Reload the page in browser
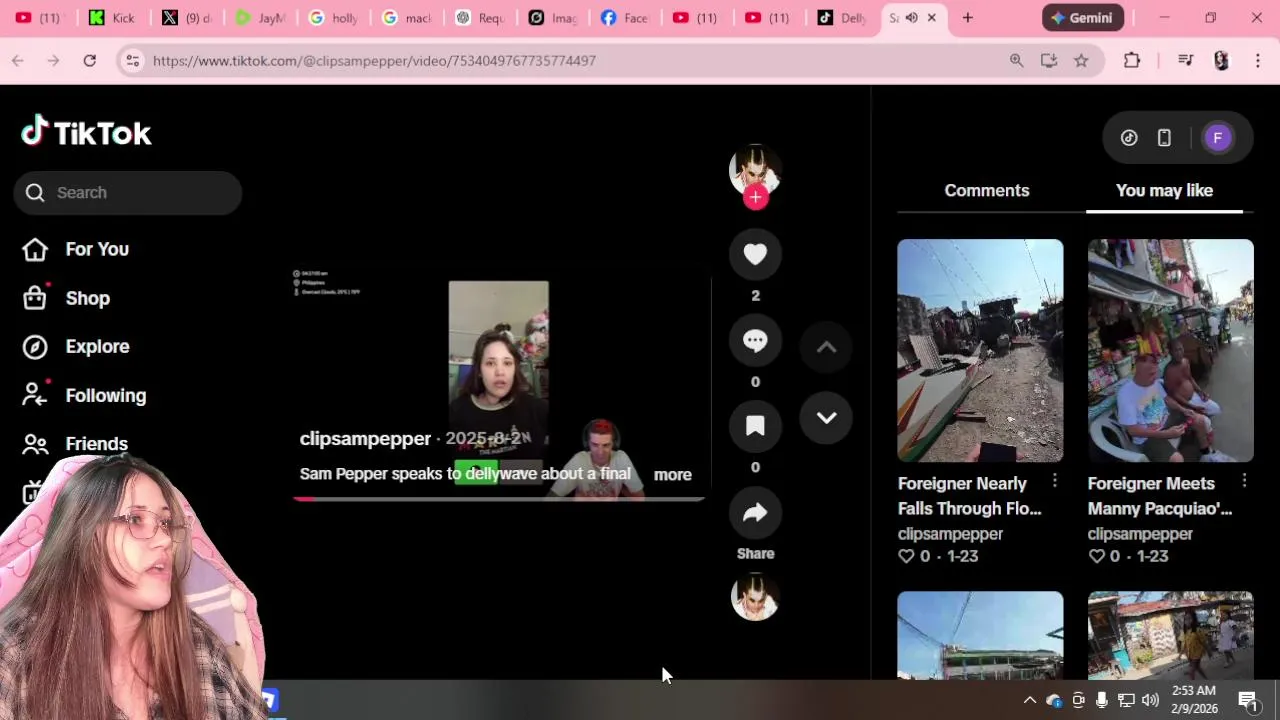This screenshot has height=720, width=1280. [x=90, y=61]
